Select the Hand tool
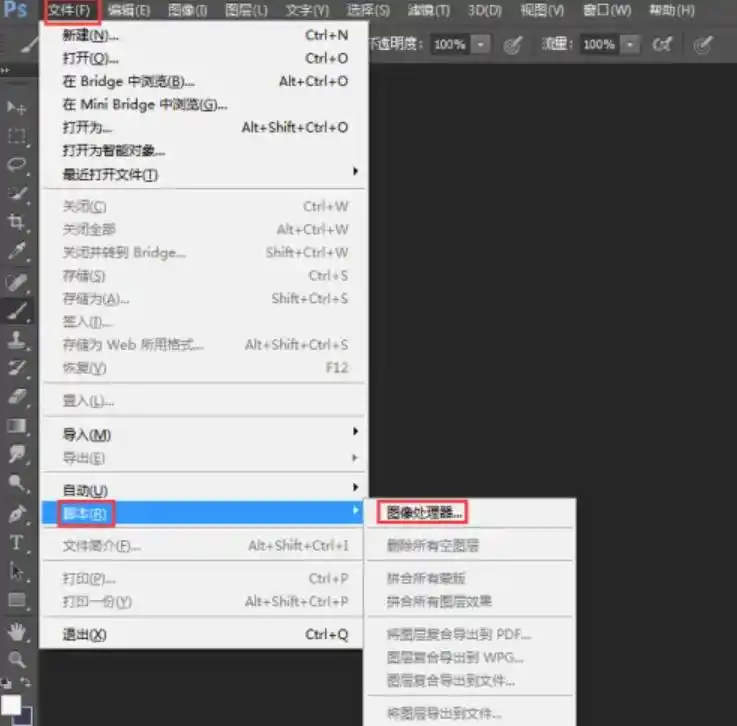 click(17, 632)
